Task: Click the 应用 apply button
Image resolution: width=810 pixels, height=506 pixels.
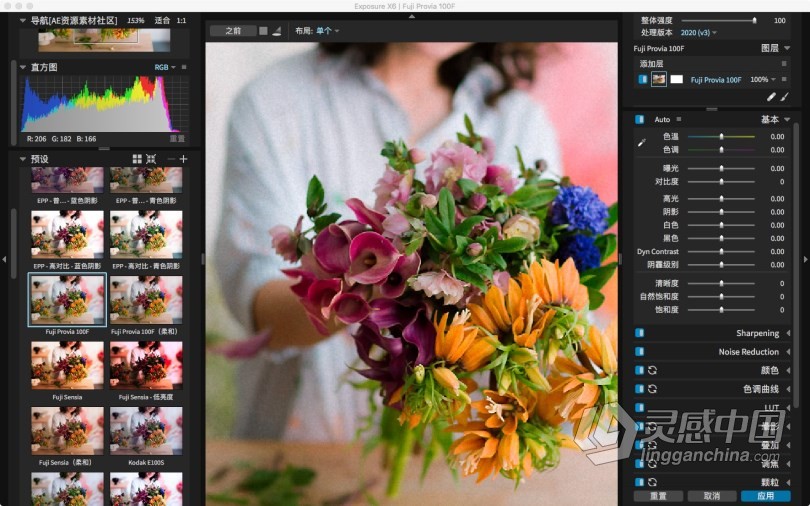Action: 766,496
